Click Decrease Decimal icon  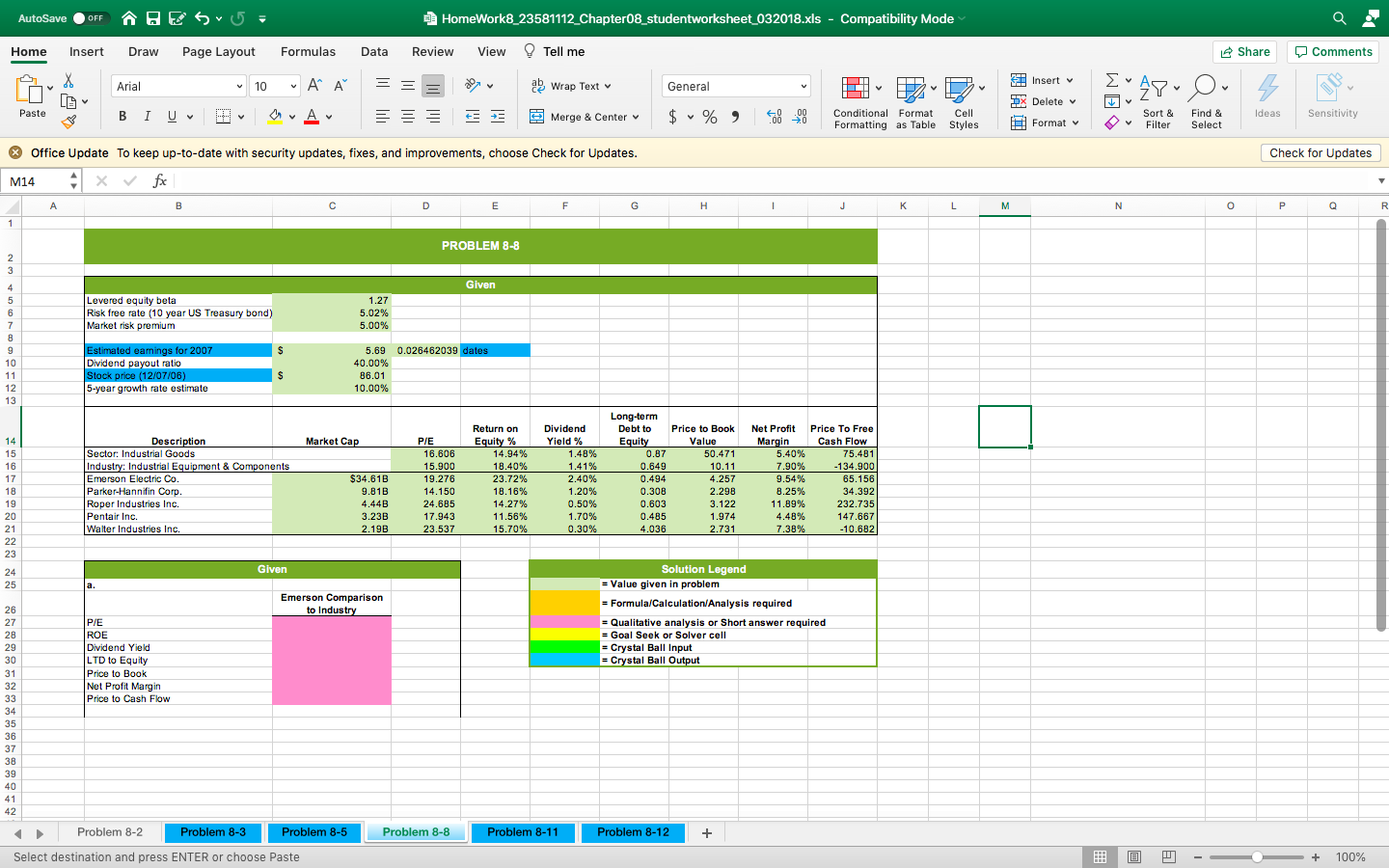pyautogui.click(x=800, y=117)
